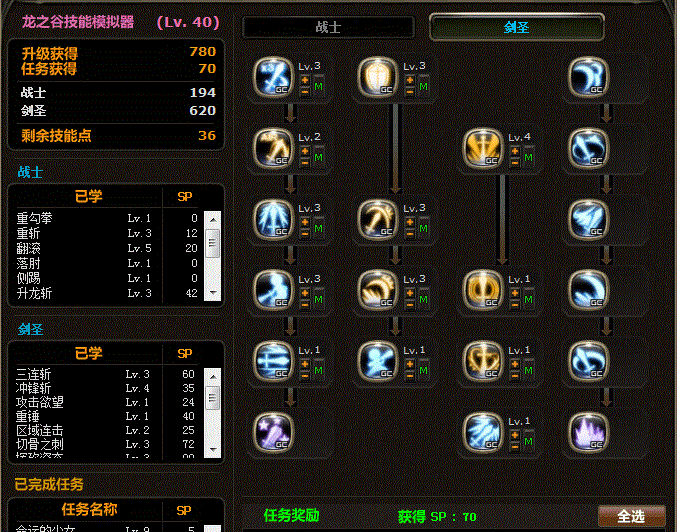Decrease level of the Lv.2 skill
This screenshot has width=677, height=532.
(x=305, y=163)
